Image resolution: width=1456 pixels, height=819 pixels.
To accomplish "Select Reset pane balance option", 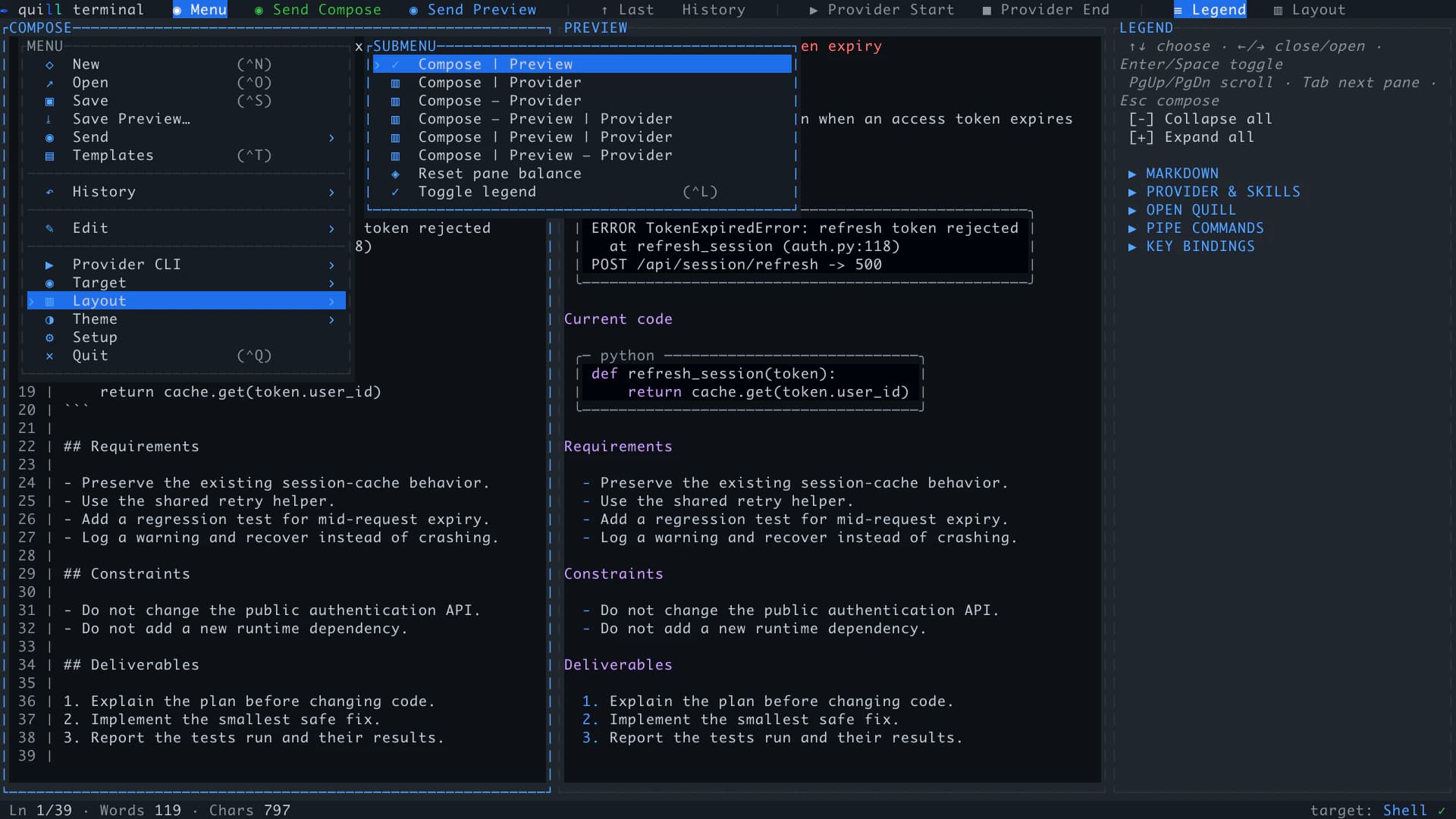I will click(582, 174).
